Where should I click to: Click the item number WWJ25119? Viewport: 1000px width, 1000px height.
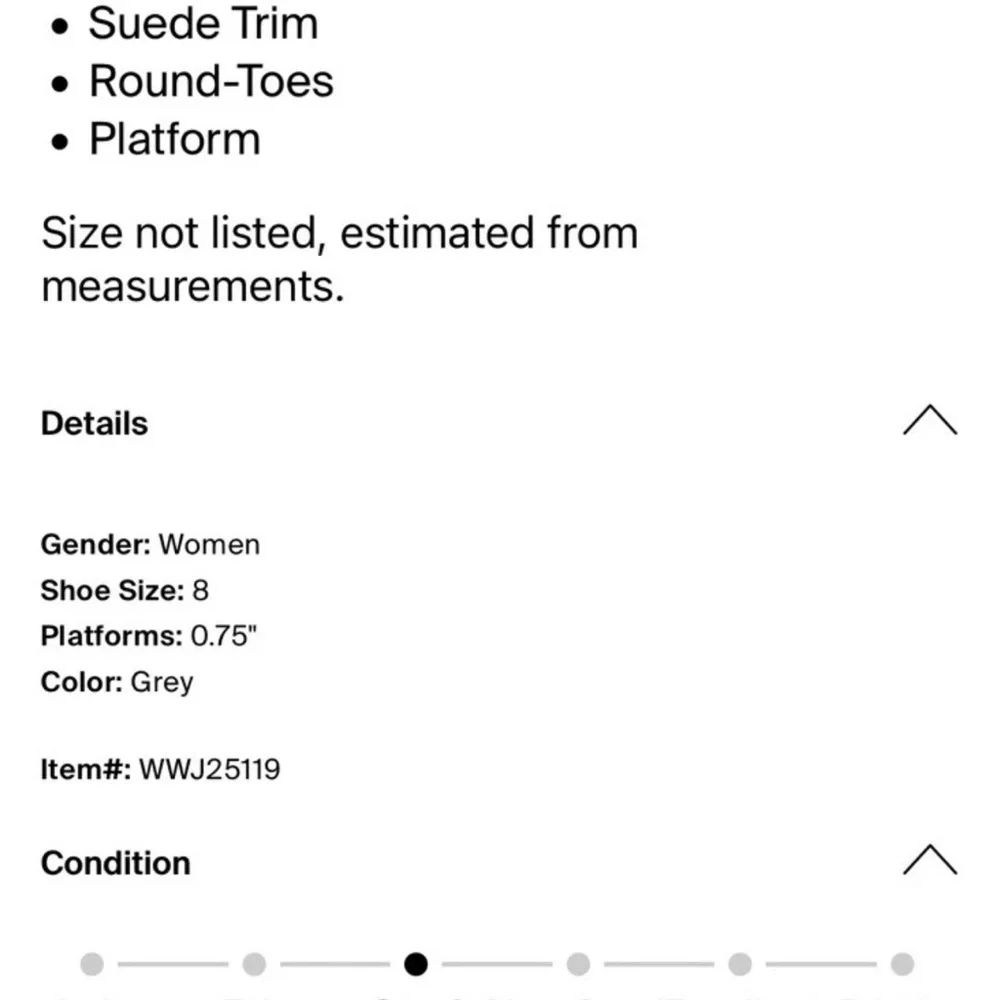(209, 770)
